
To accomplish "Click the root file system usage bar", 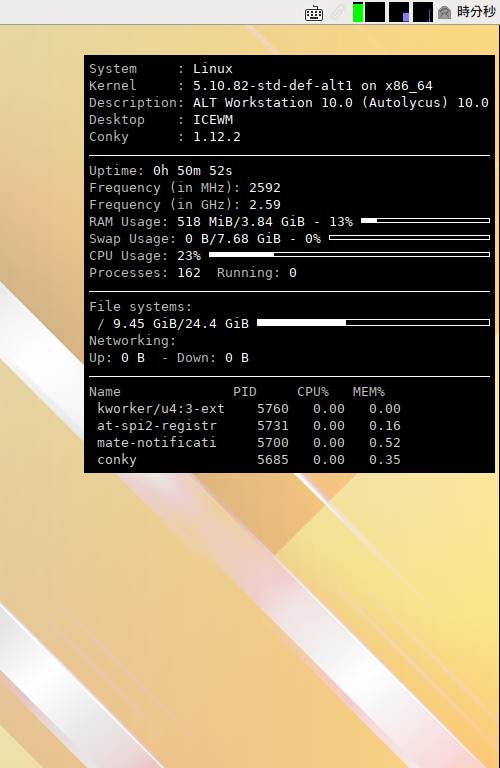I will pyautogui.click(x=373, y=322).
